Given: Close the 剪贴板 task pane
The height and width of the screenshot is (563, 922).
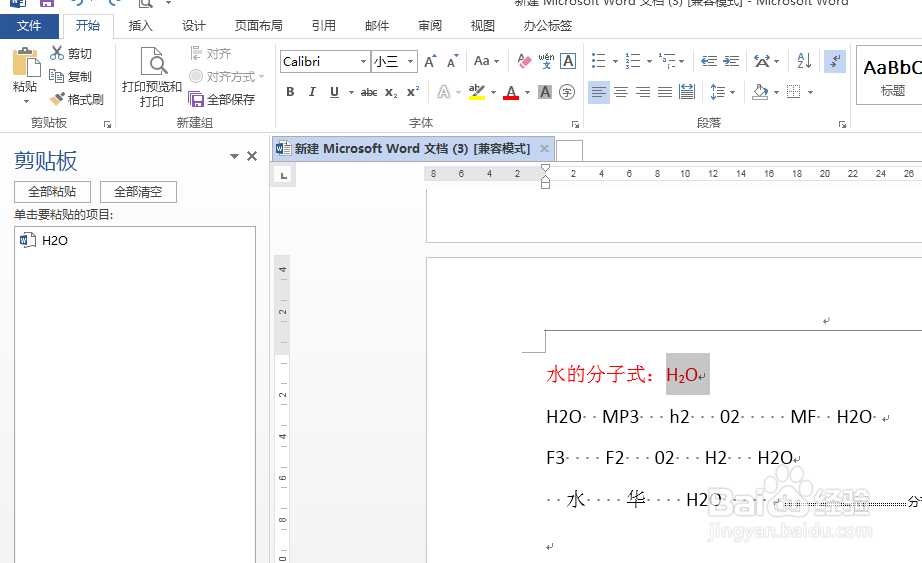Looking at the screenshot, I should coord(252,156).
